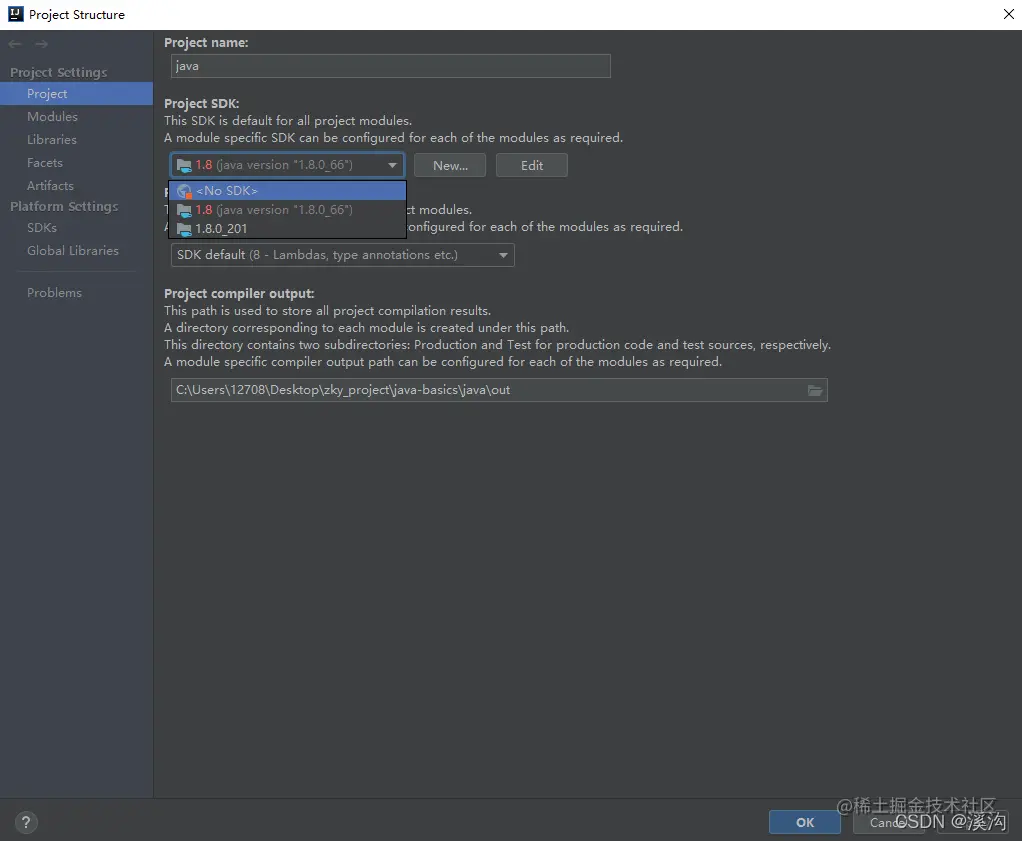Select Project in Project Settings
Viewport: 1022px width, 841px height.
(76, 94)
